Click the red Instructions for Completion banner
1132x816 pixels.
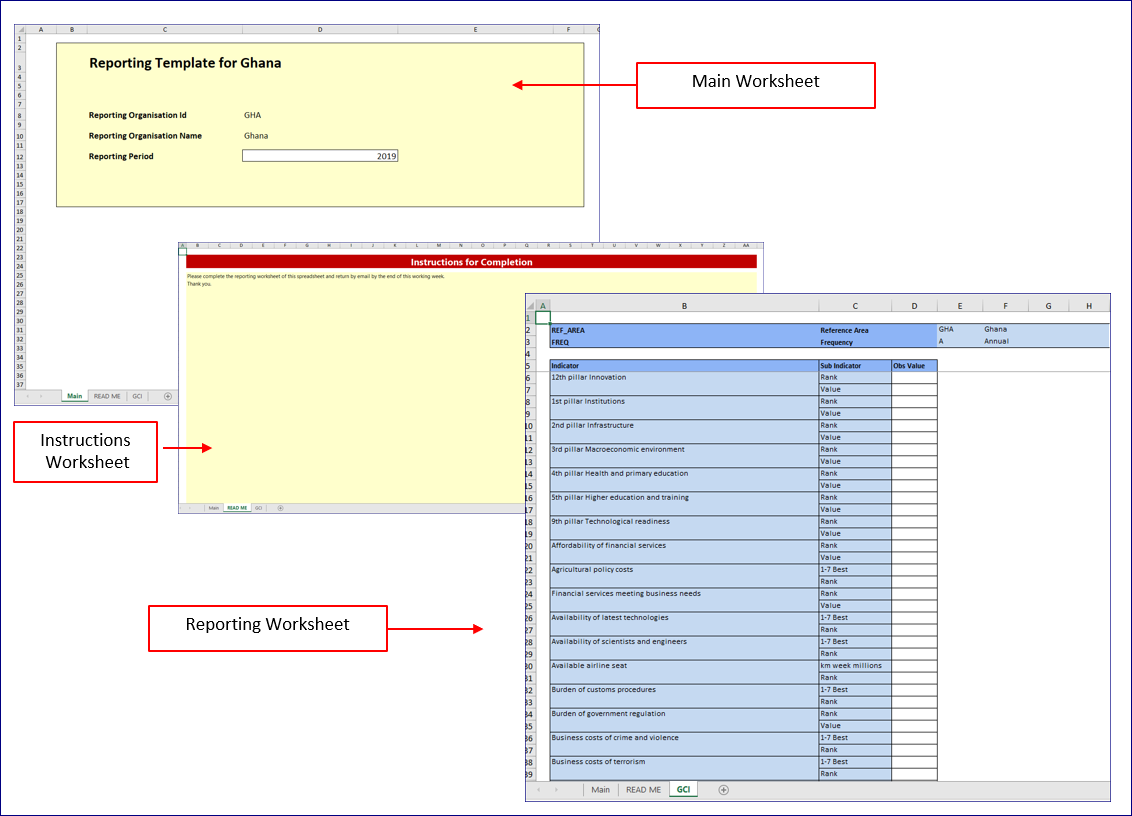471,262
